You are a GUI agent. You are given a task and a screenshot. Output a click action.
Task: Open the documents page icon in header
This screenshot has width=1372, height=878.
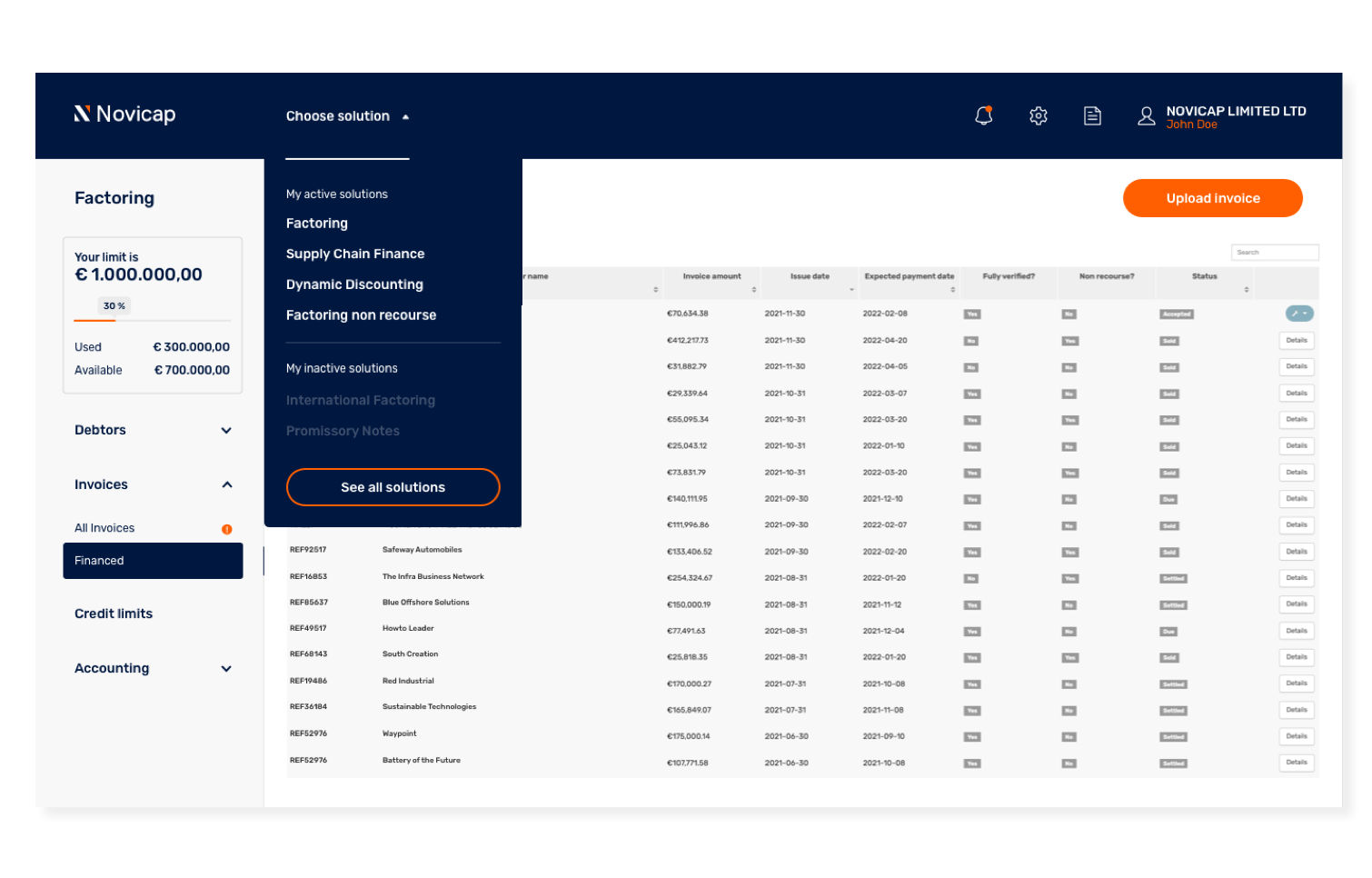1092,115
